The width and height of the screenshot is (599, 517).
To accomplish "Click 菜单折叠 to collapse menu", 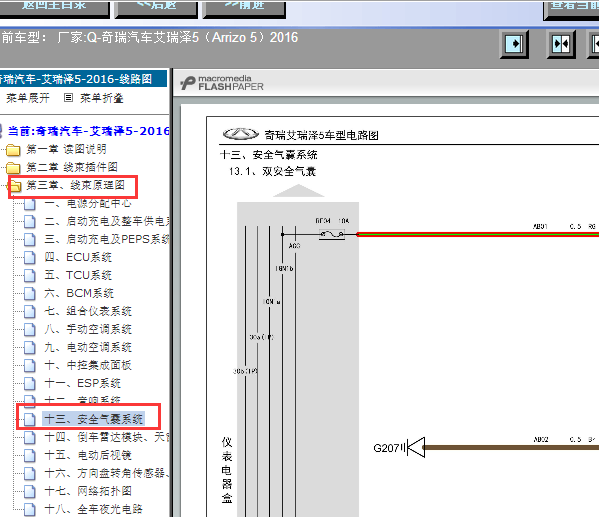I will [102, 98].
